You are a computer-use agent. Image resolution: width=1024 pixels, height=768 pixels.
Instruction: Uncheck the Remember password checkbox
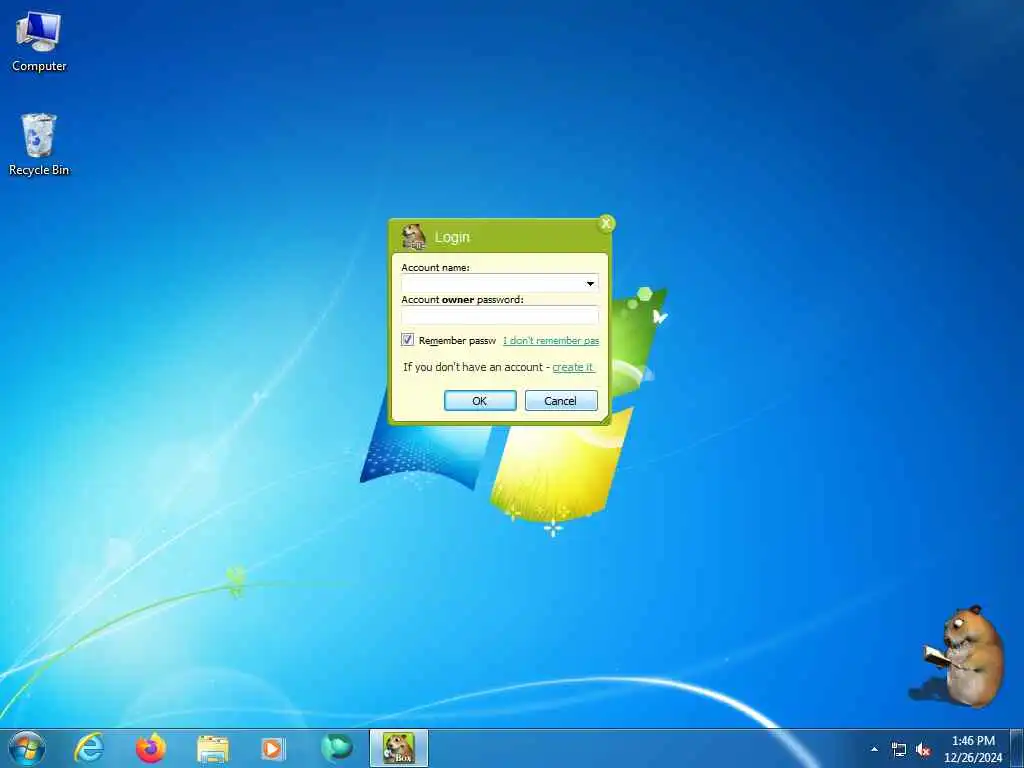pyautogui.click(x=408, y=340)
